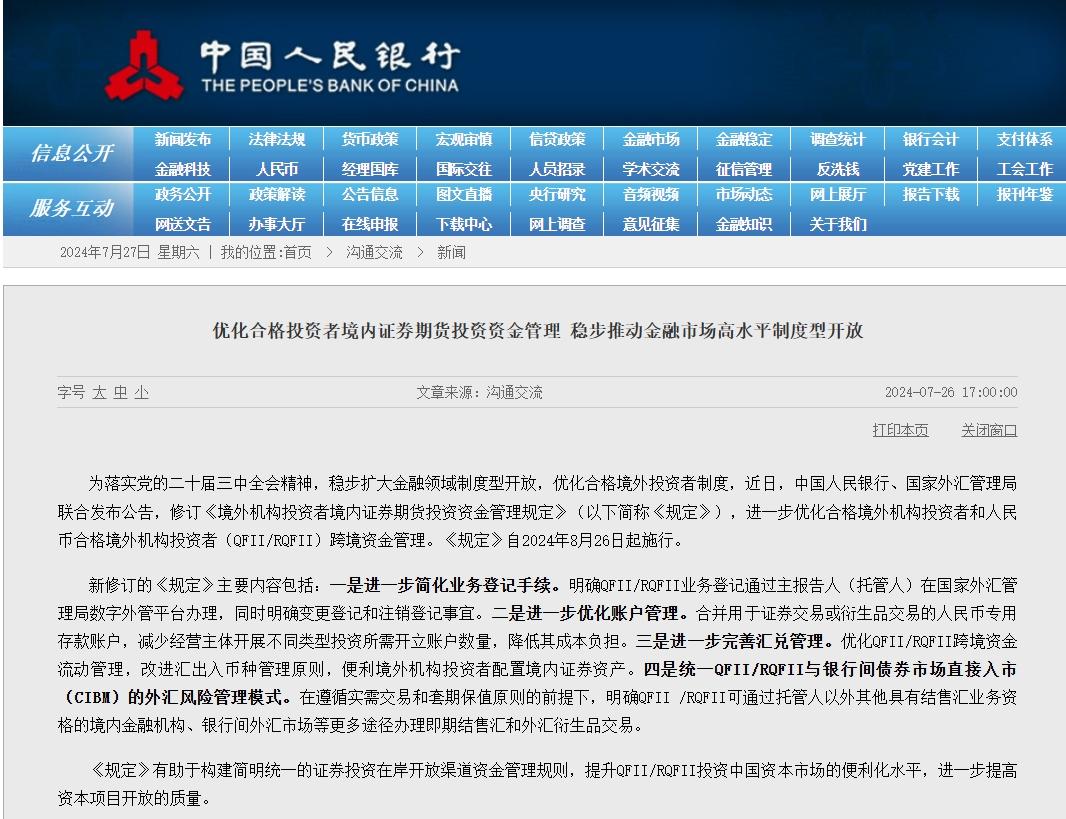The width and height of the screenshot is (1066, 819).
Task: Open 网上调查 service link
Action: 557,224
